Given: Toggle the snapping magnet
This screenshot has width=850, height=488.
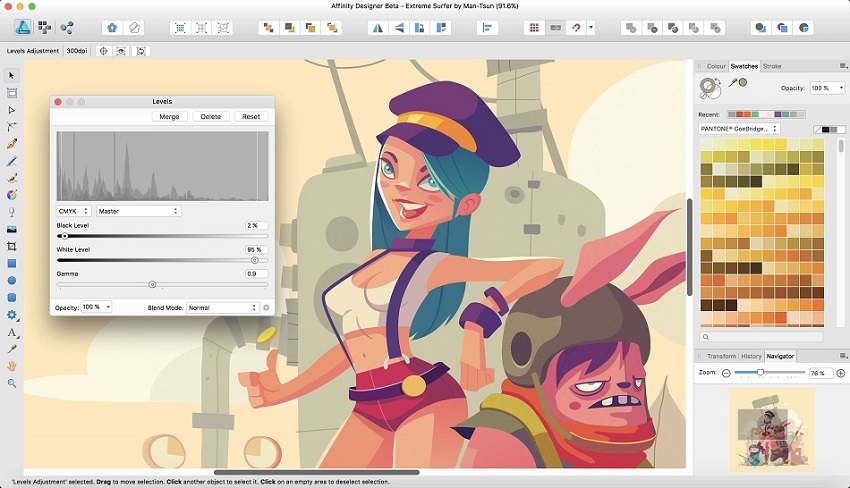Looking at the screenshot, I should pos(575,28).
